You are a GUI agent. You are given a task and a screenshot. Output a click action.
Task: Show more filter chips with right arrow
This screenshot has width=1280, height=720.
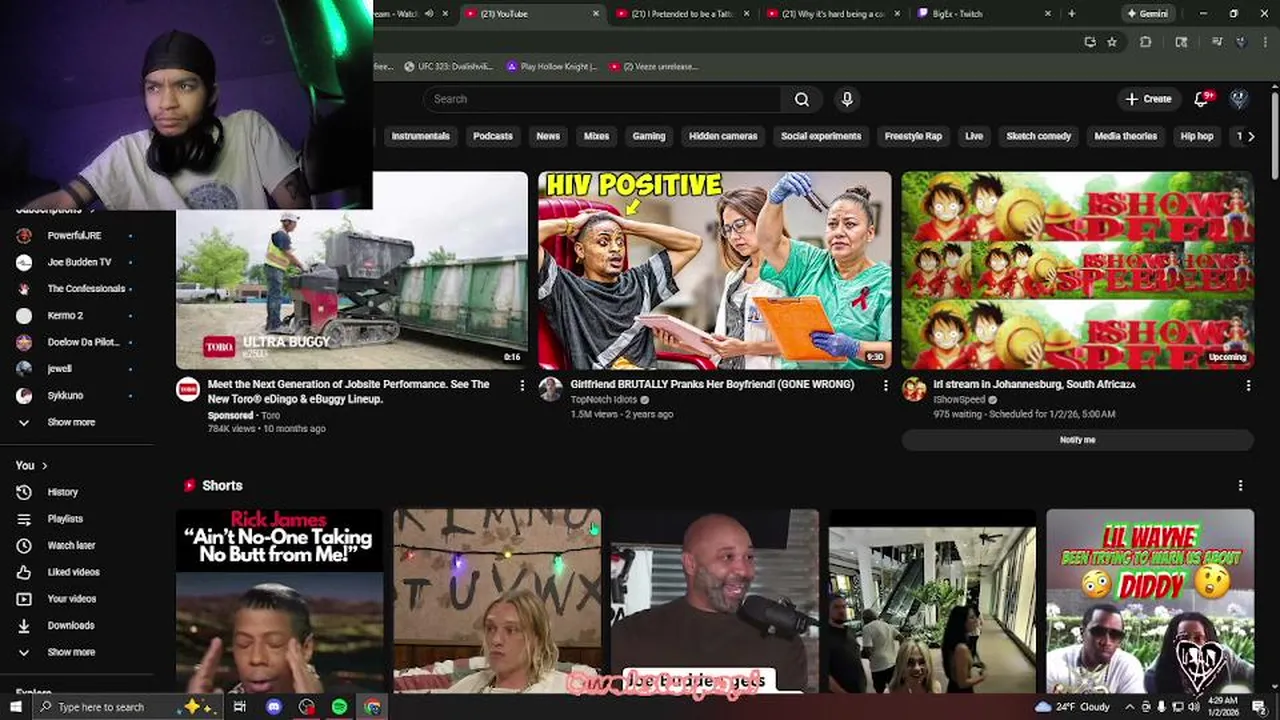tap(1250, 136)
